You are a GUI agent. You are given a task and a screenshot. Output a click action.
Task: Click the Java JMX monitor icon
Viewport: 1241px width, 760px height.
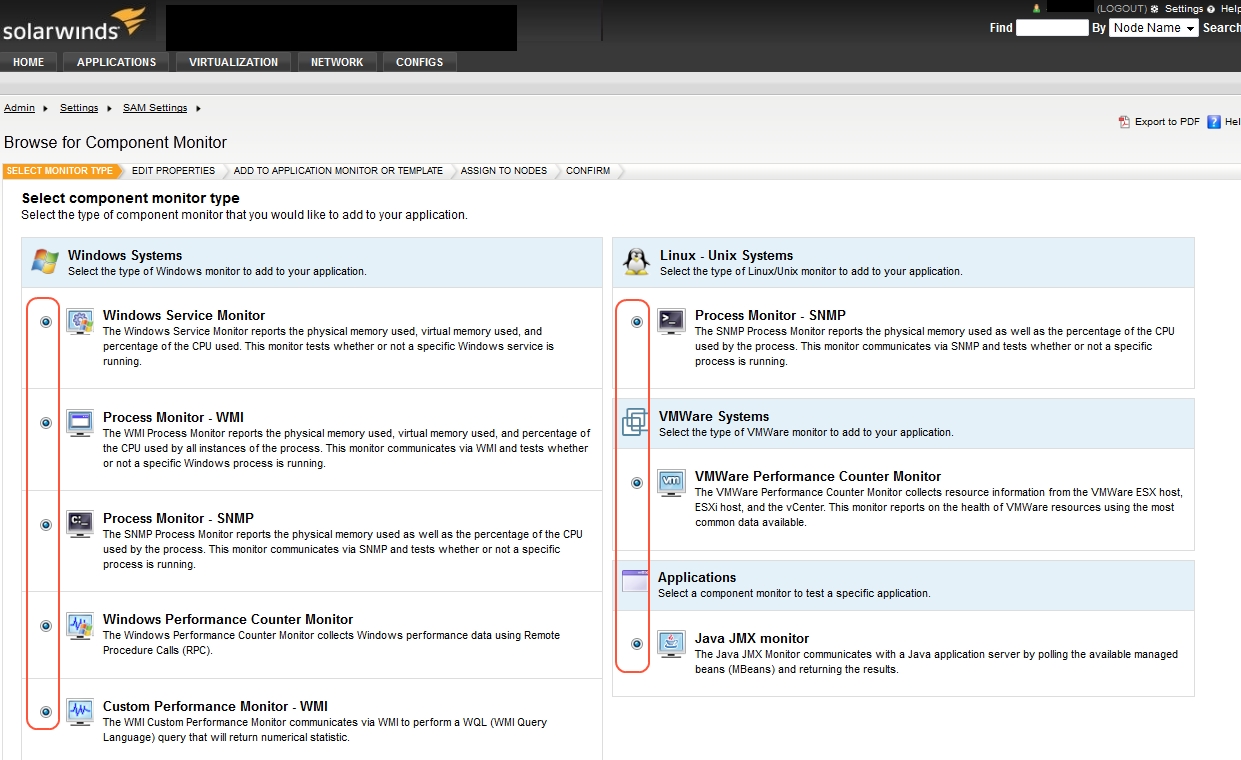click(x=672, y=643)
